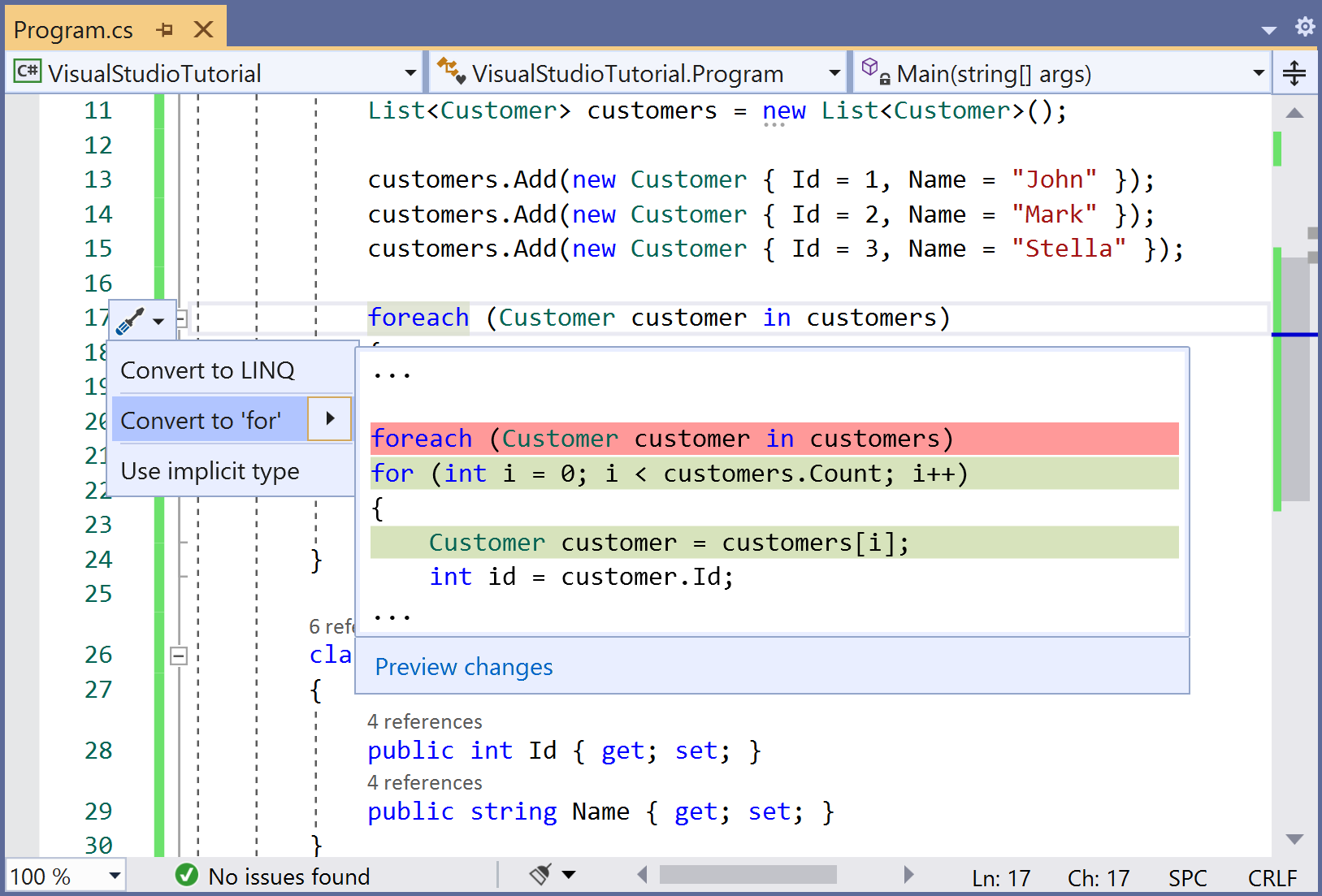The image size is (1322, 896).
Task: Choose Use implicit type
Action: [210, 471]
